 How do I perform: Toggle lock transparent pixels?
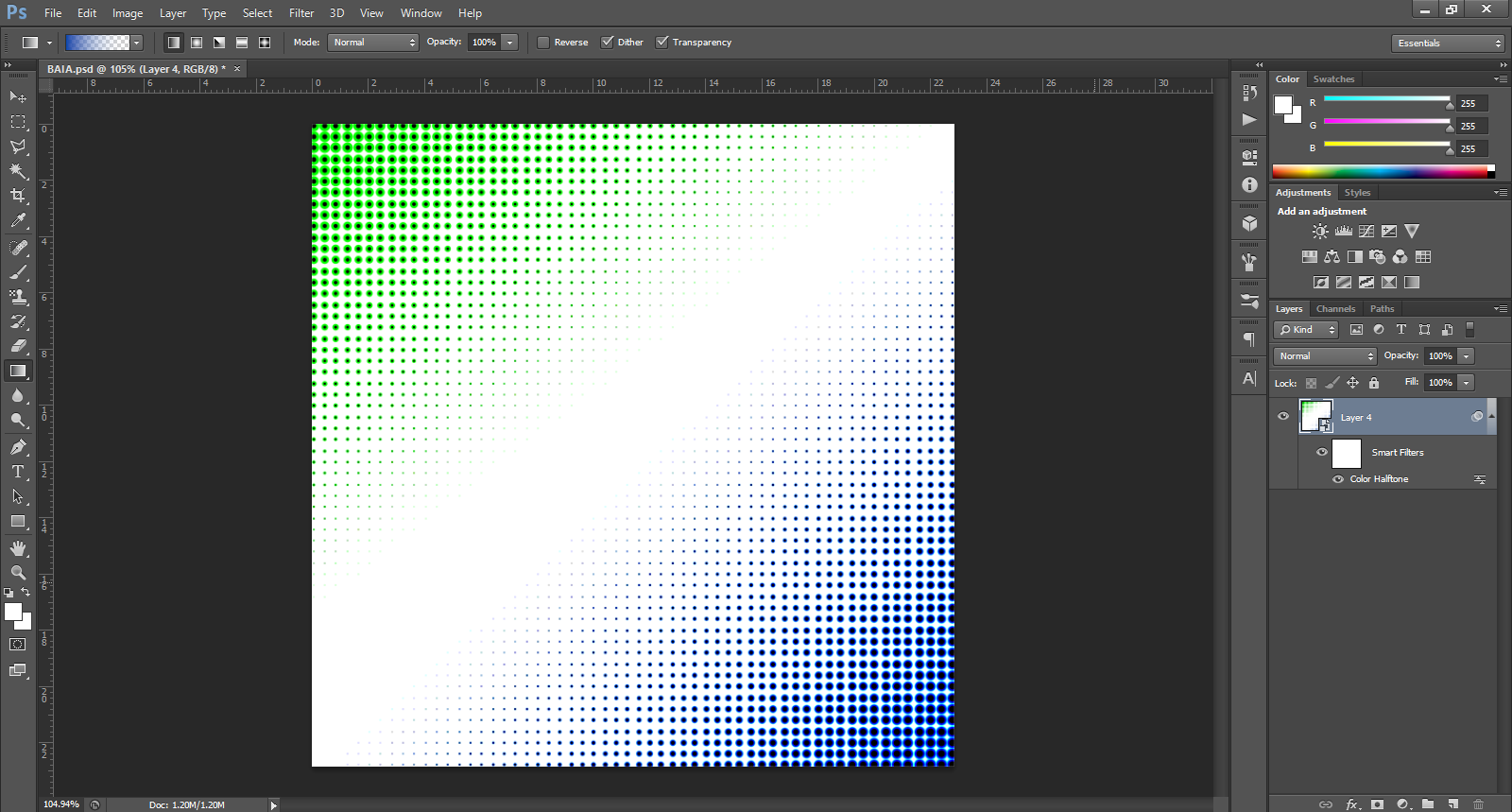point(1311,383)
